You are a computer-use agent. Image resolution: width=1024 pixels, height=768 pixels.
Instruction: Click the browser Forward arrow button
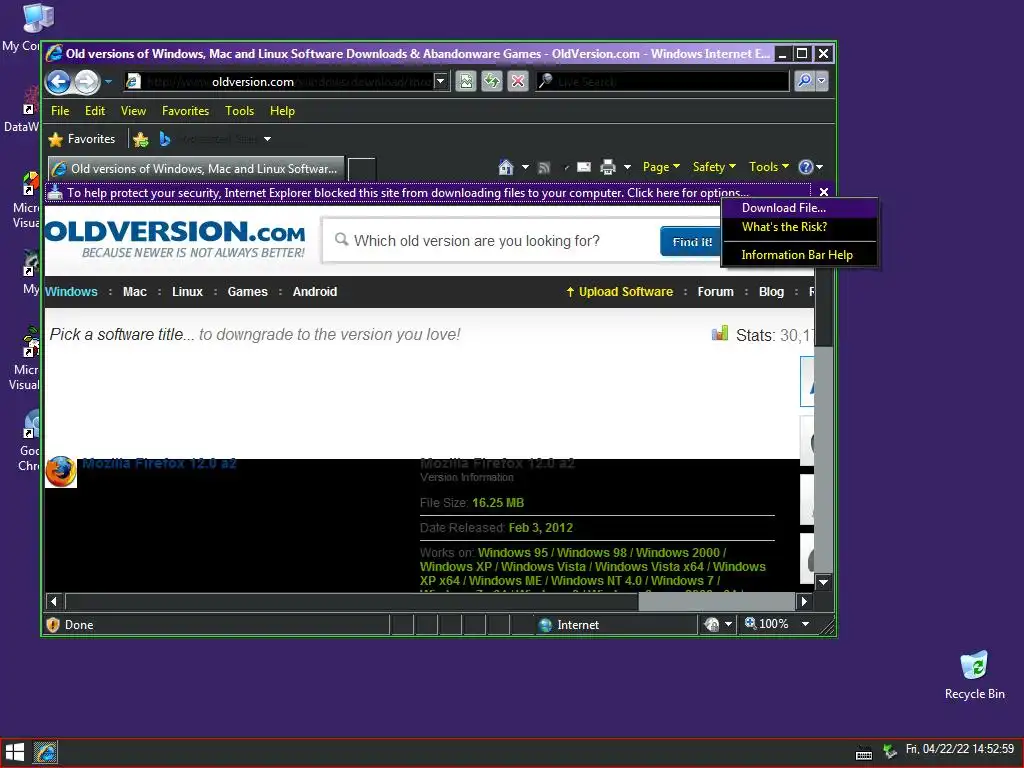click(86, 82)
